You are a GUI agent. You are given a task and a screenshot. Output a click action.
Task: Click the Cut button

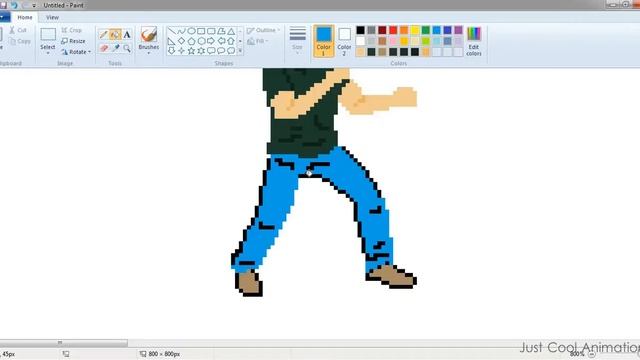(x=18, y=30)
